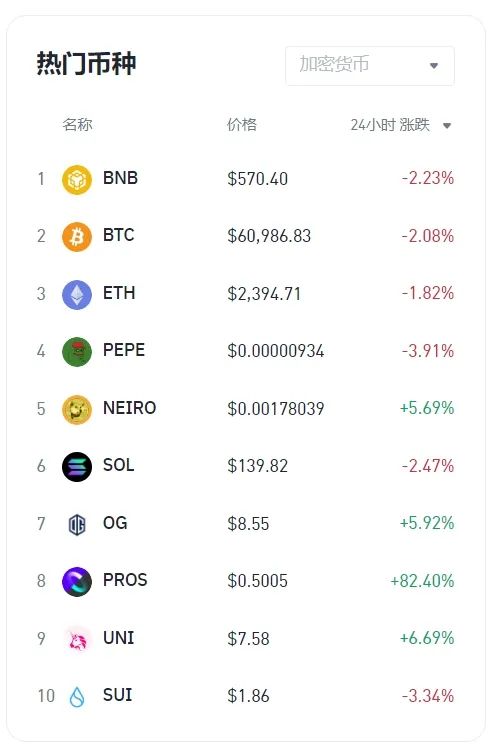Click the blue SUI droplet icon
497x752 pixels.
(77, 697)
